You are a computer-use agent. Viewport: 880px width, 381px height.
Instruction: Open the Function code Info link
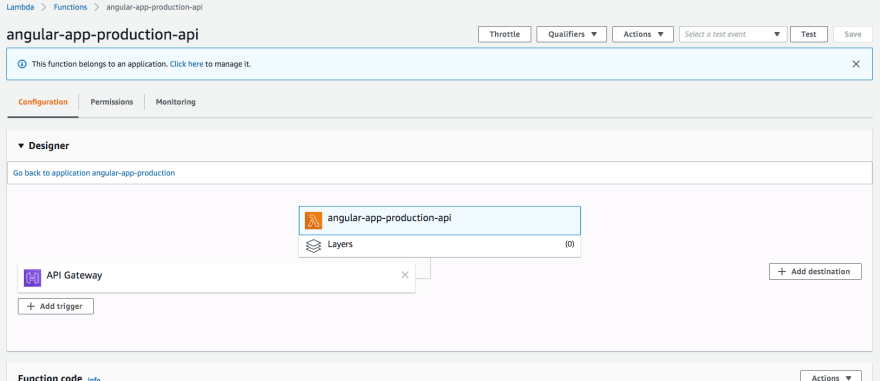pos(94,378)
